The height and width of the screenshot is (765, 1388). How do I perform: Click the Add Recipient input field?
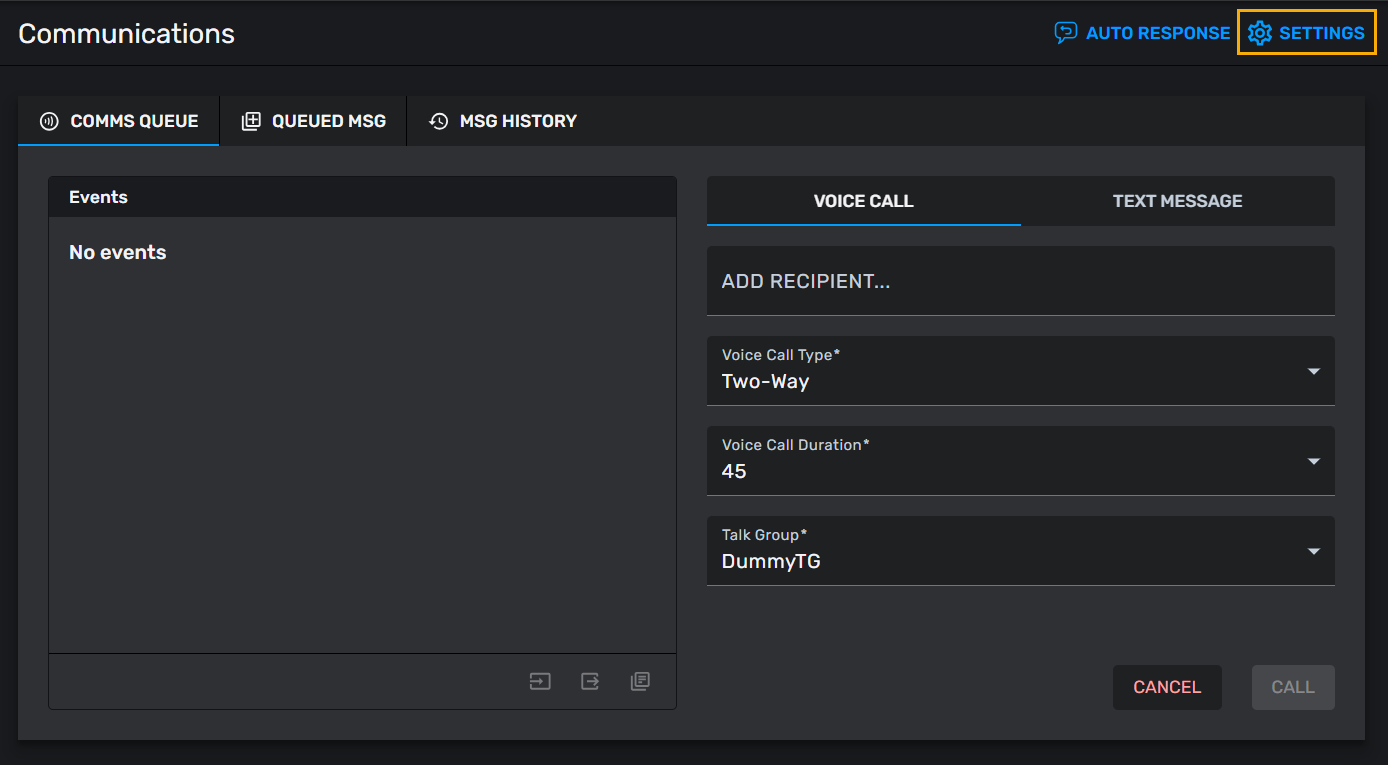(1020, 281)
